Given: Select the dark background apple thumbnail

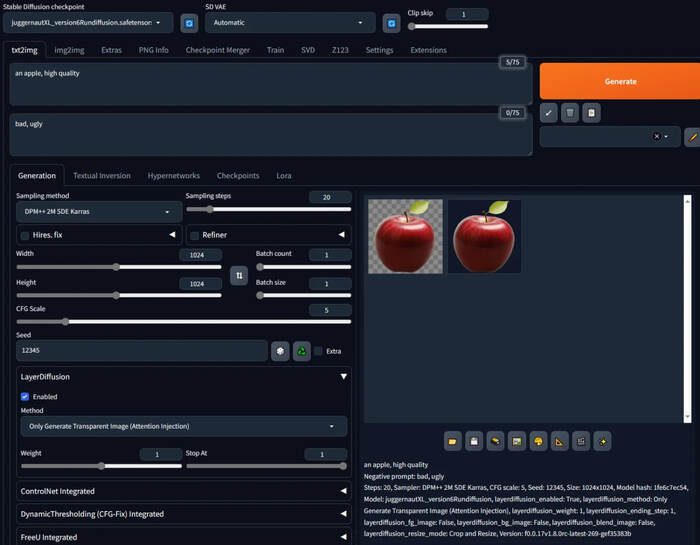Looking at the screenshot, I should (484, 236).
